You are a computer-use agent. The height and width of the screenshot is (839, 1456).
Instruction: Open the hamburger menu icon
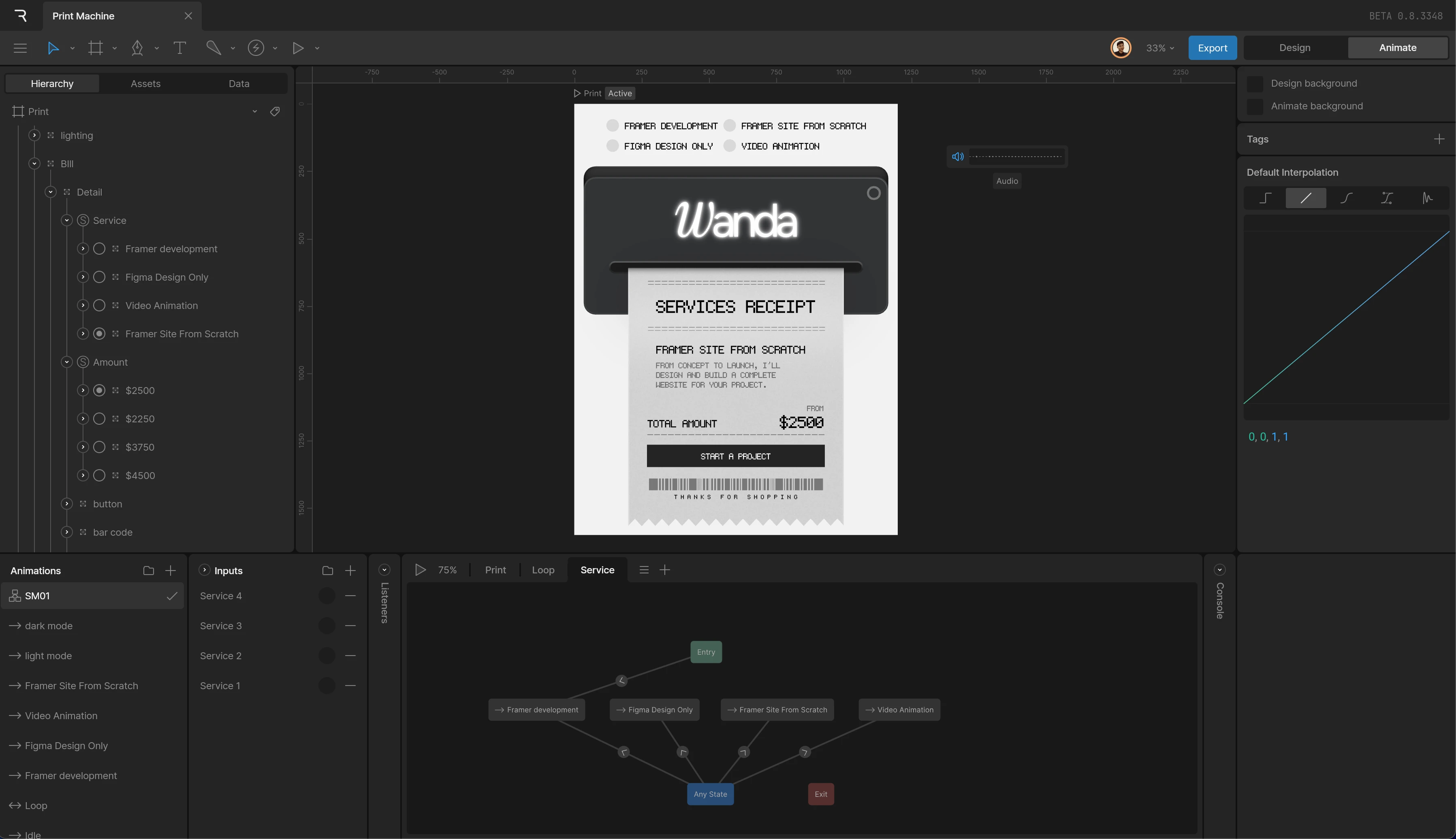tap(20, 48)
